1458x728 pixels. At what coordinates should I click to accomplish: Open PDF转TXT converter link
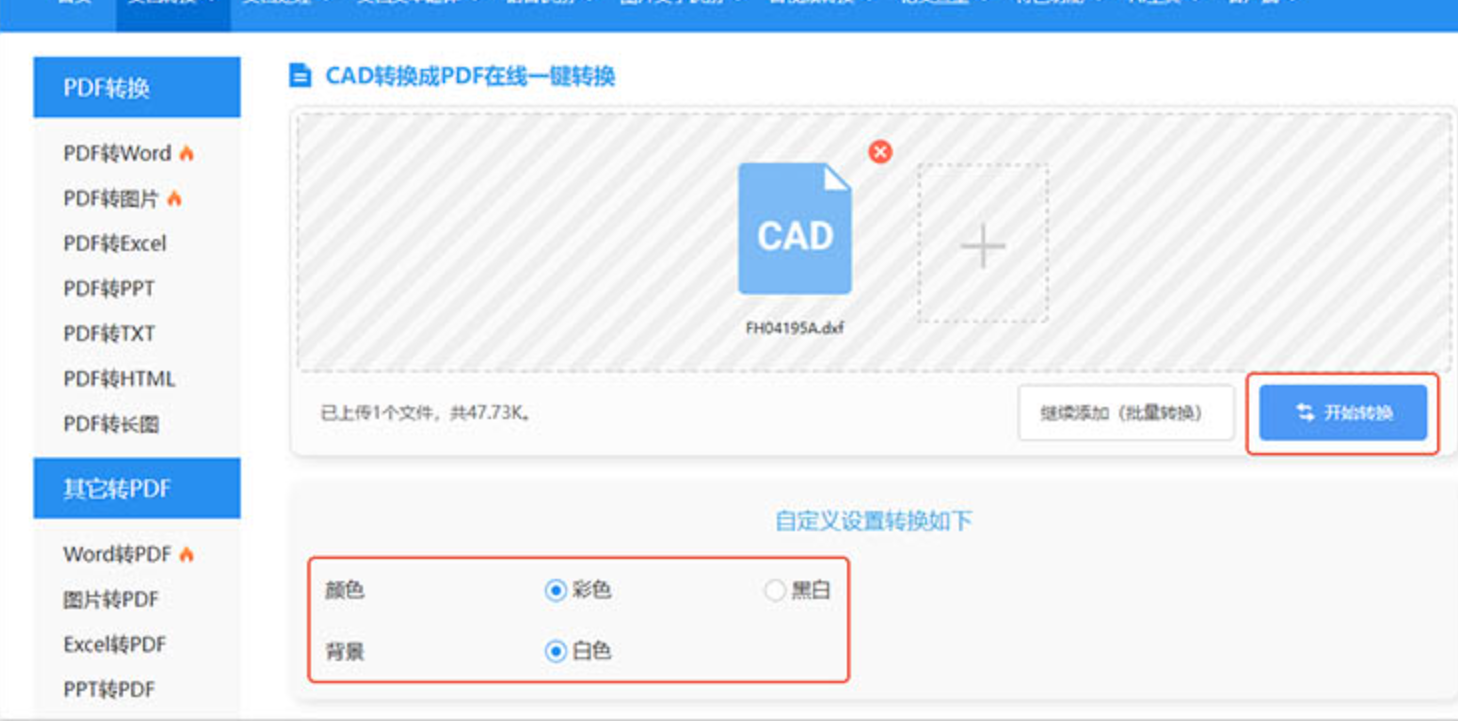109,333
